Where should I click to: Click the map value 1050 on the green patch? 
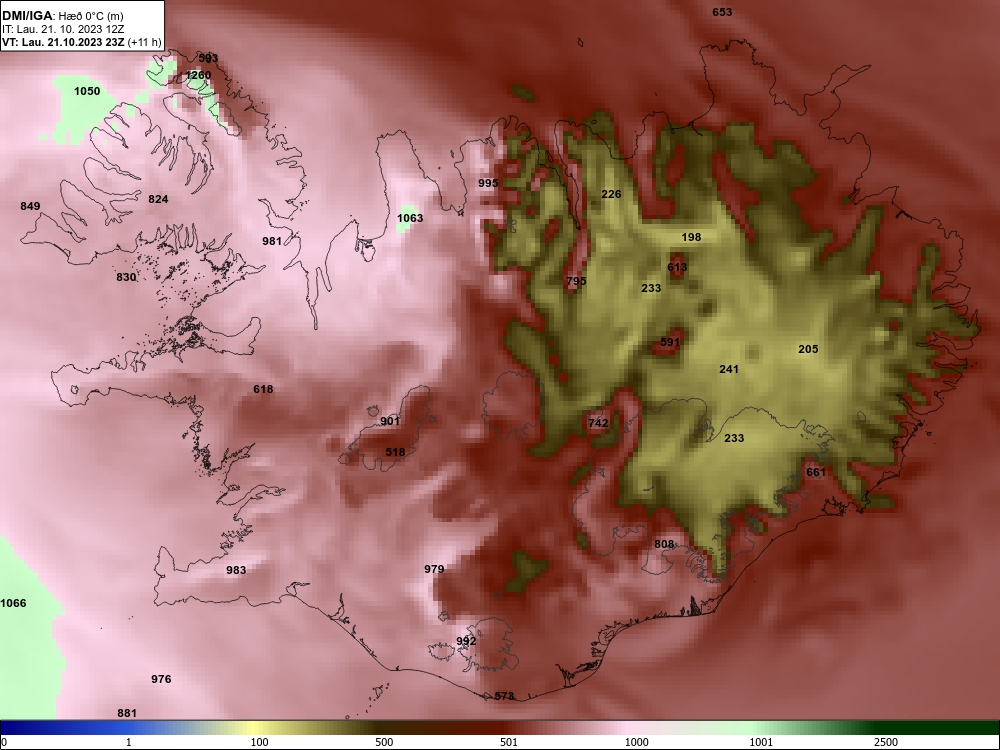[87, 91]
